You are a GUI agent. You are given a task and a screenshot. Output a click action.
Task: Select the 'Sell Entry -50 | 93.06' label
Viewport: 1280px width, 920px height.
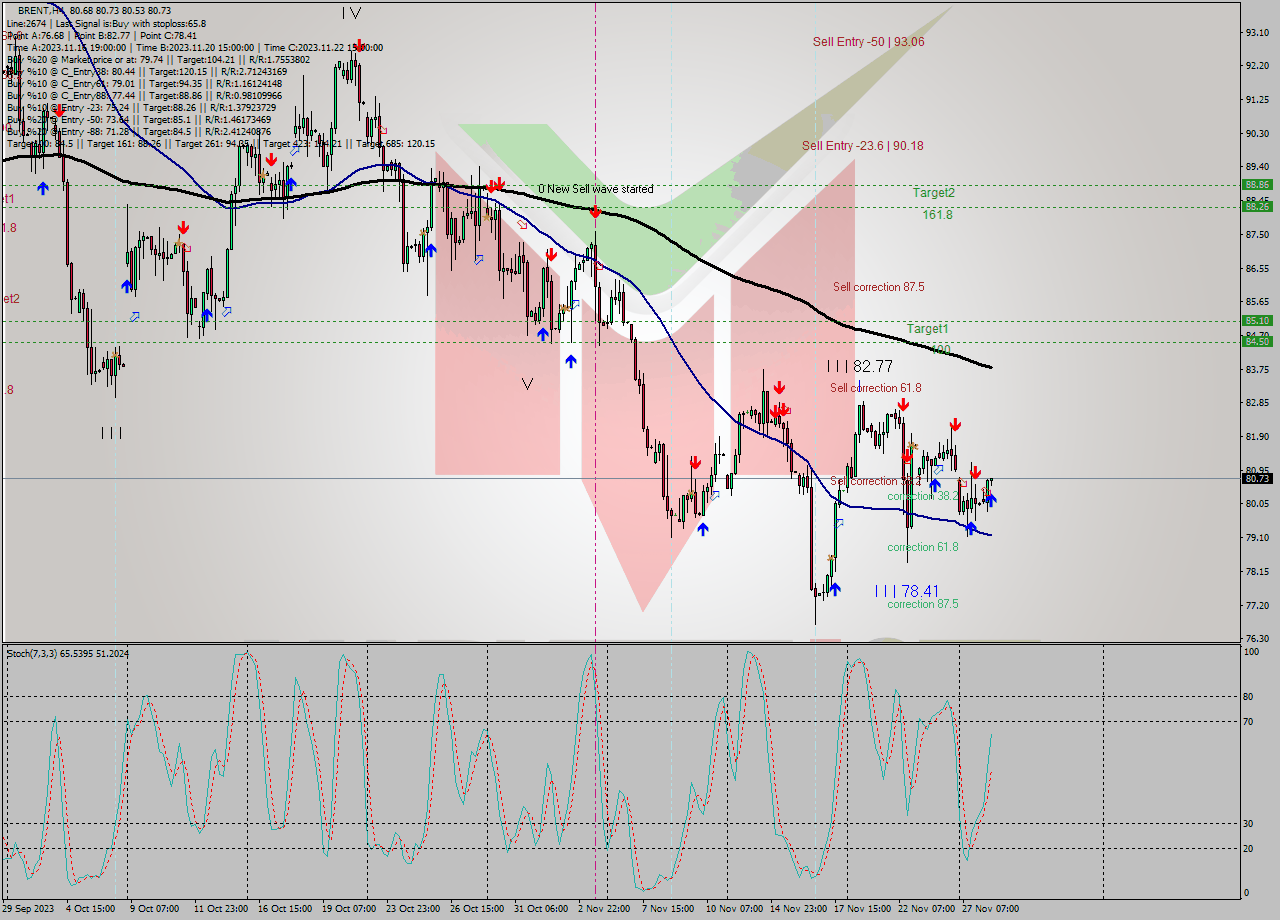pos(868,42)
